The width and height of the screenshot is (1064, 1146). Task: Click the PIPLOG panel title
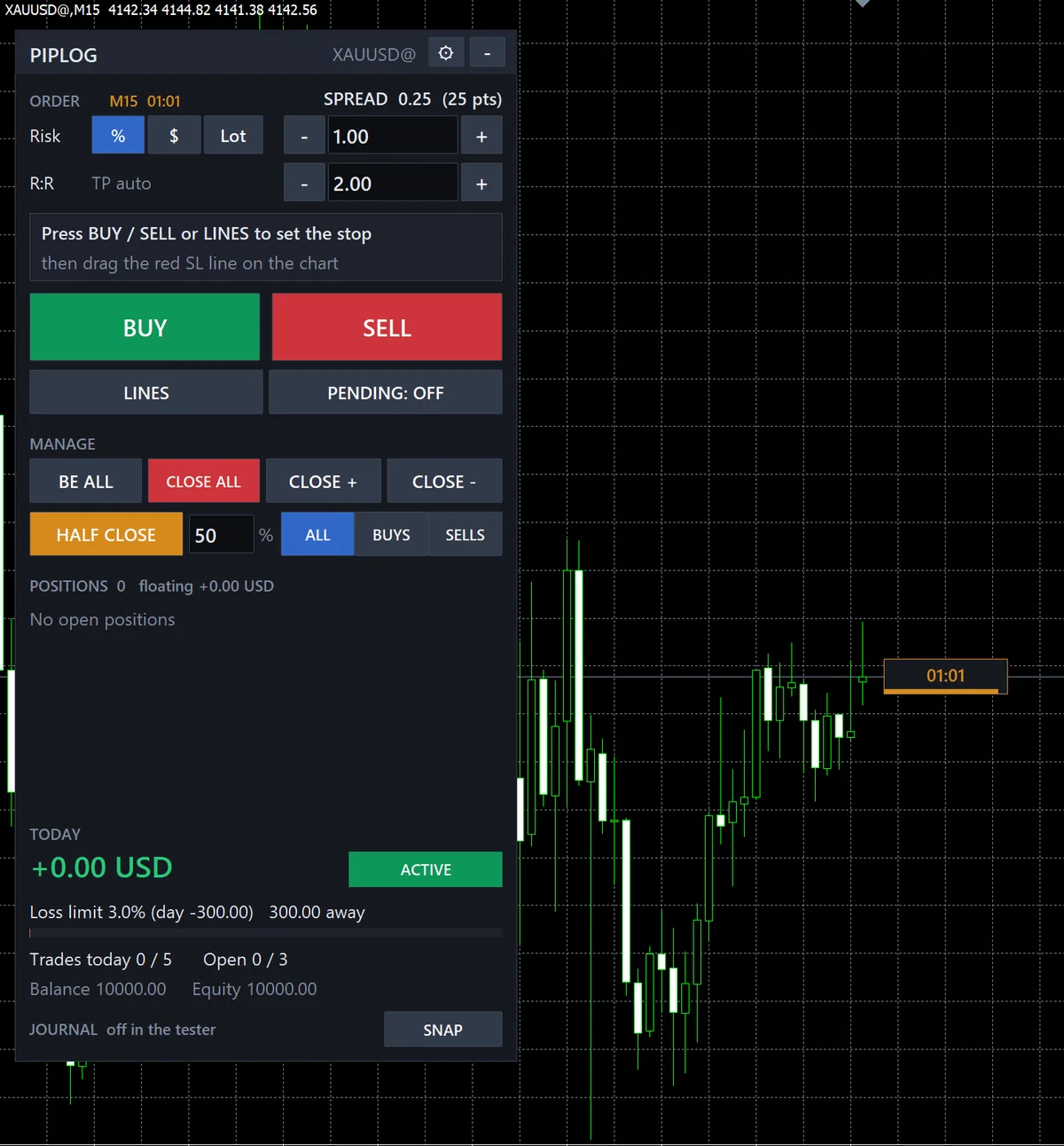(64, 55)
